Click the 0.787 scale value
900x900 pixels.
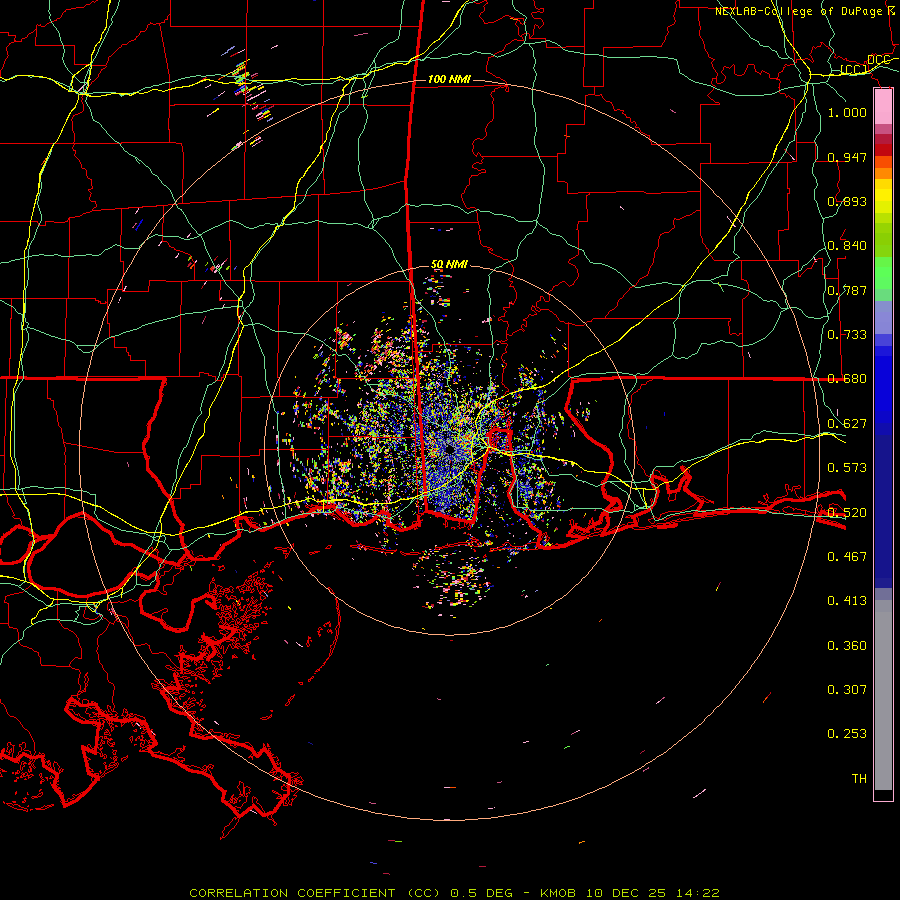[x=847, y=290]
